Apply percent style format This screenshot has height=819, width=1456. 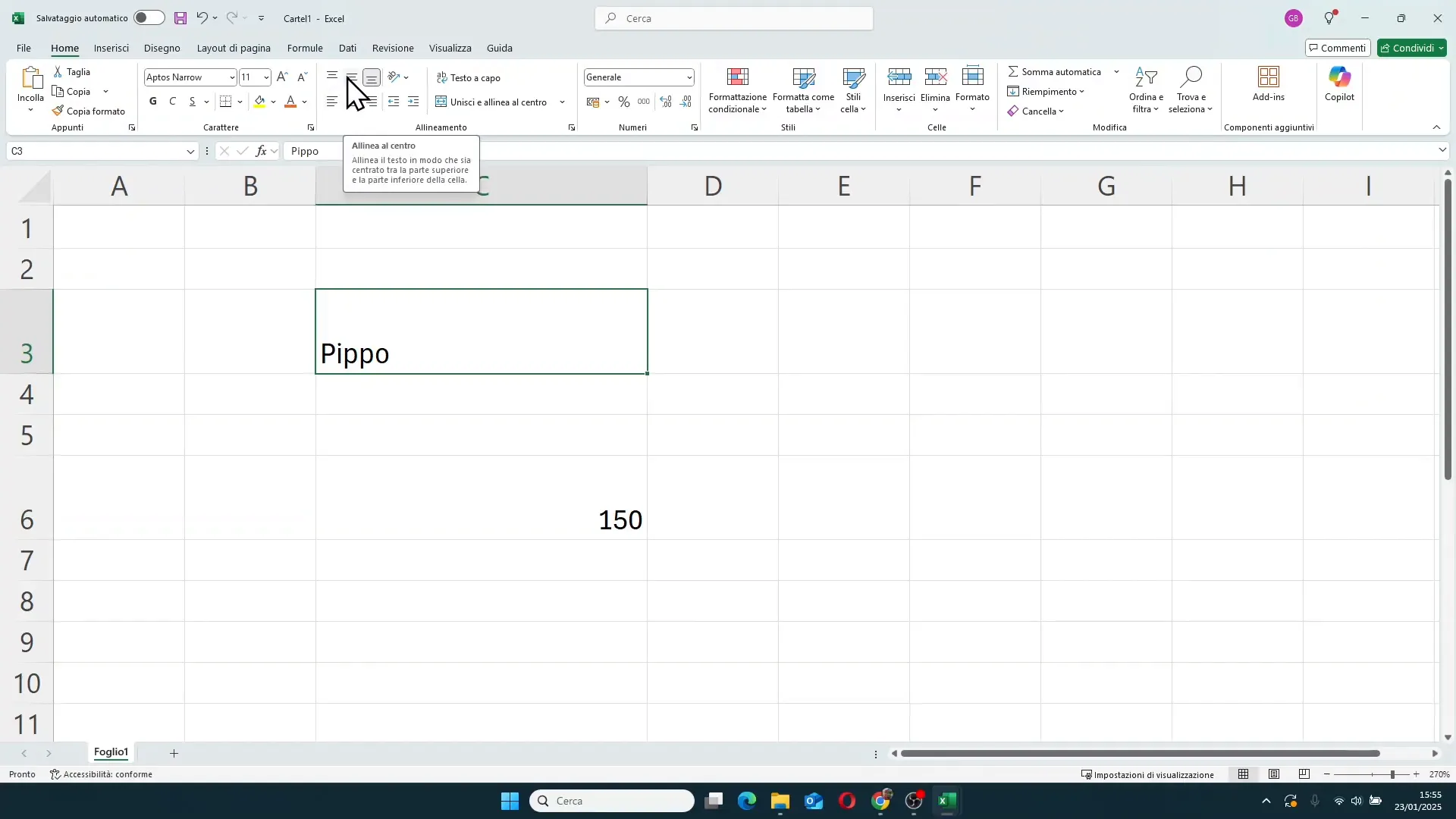(x=624, y=102)
